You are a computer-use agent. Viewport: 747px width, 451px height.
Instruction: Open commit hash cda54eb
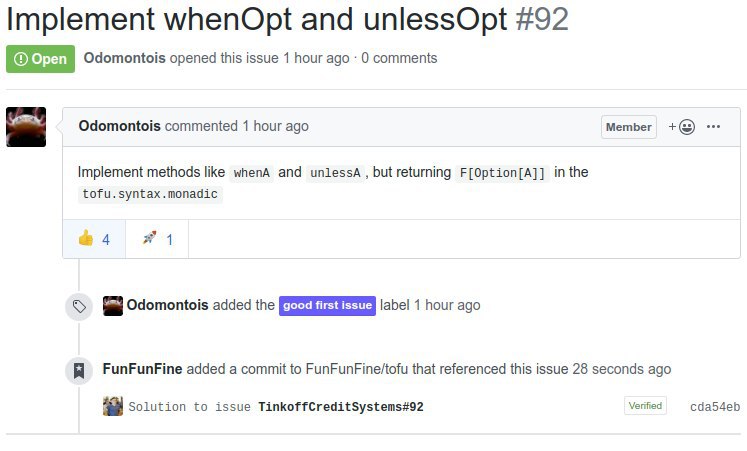(715, 407)
